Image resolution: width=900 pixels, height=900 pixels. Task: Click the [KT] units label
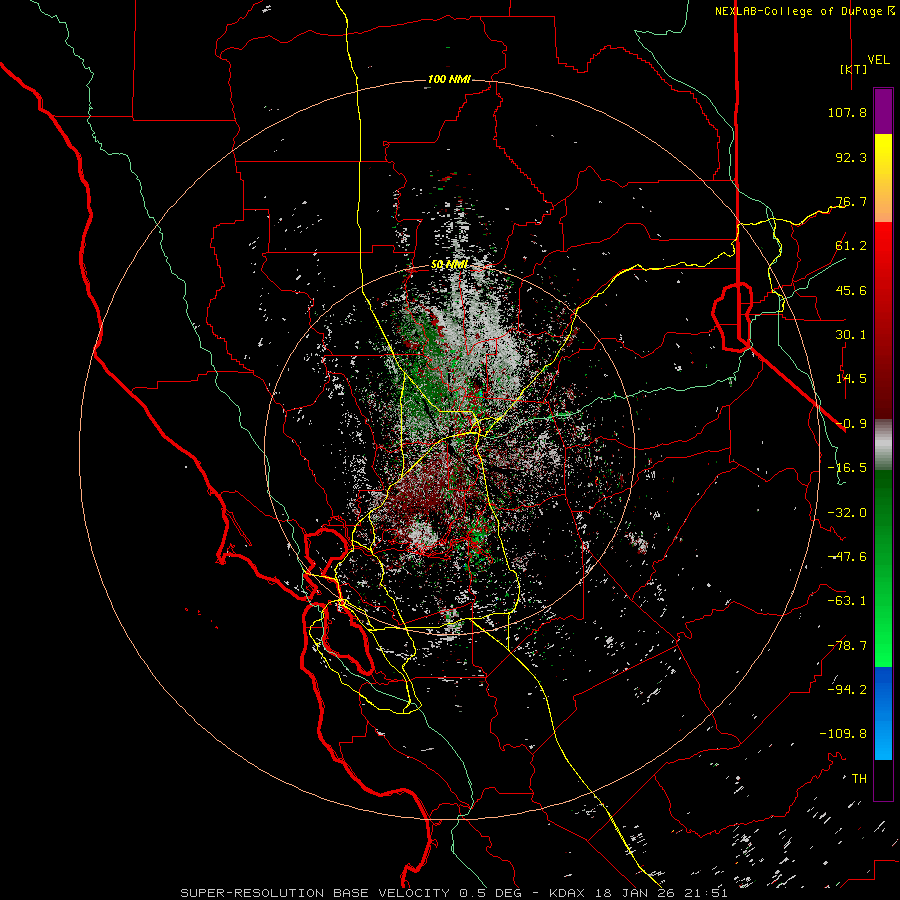pyautogui.click(x=854, y=69)
